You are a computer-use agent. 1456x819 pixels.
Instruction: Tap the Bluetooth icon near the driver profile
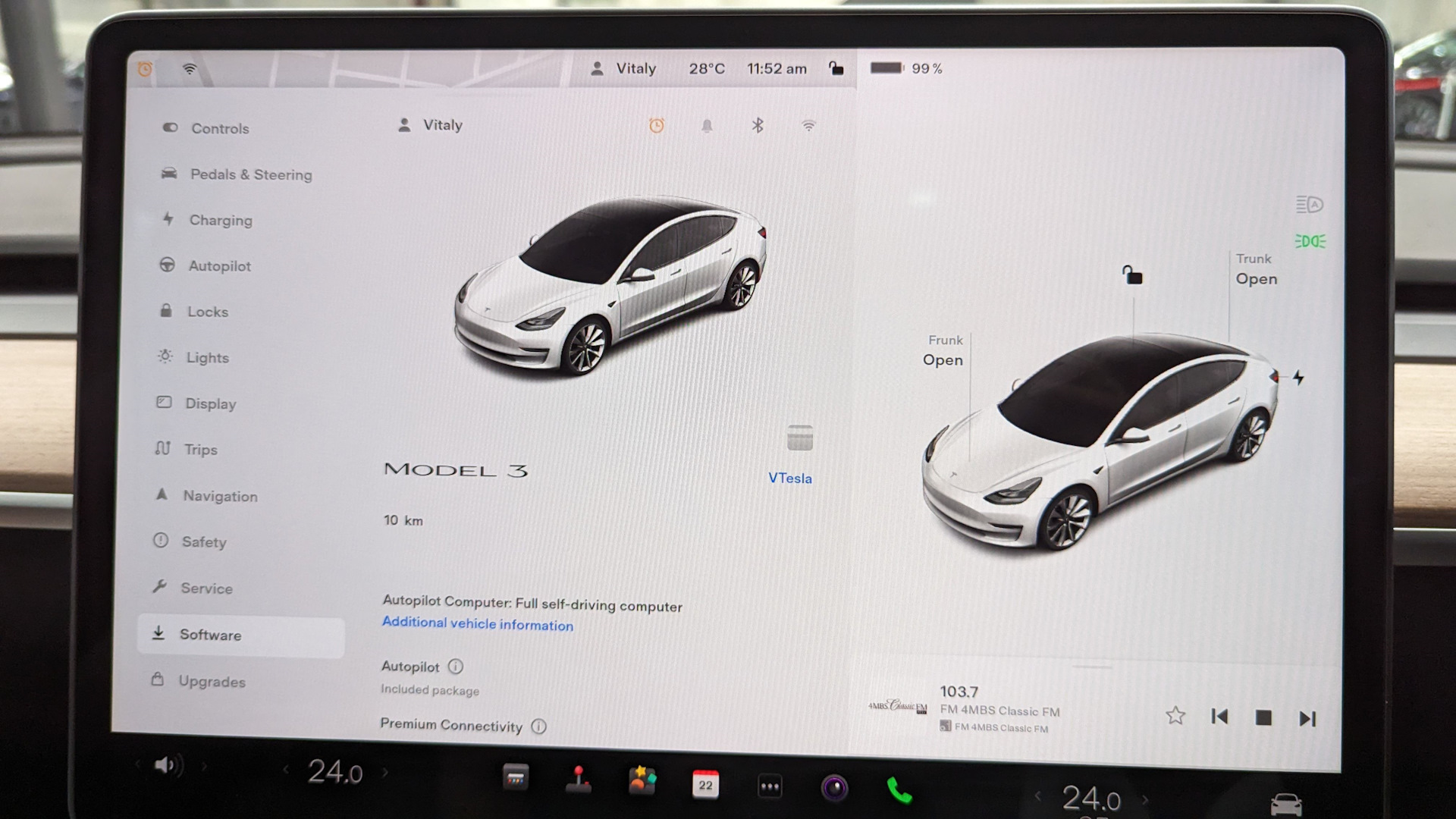coord(755,125)
